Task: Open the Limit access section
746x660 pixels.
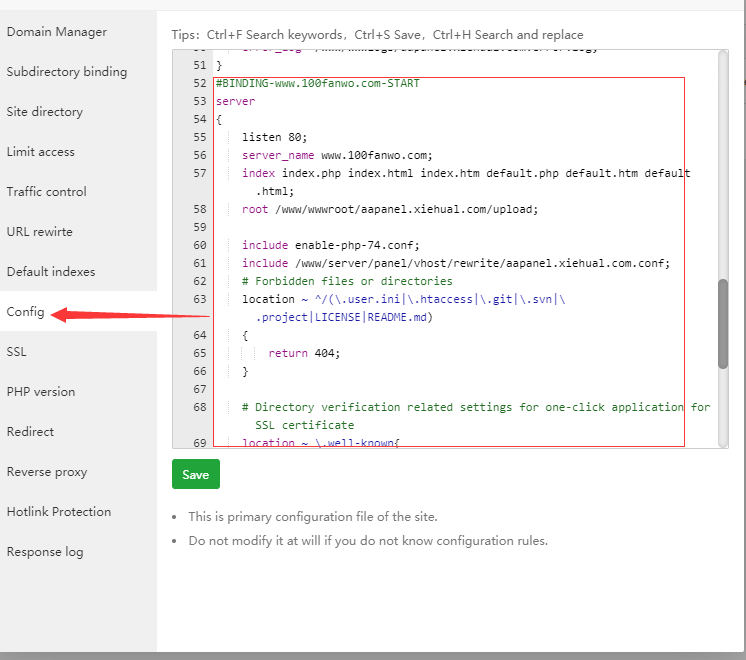Action: coord(40,152)
